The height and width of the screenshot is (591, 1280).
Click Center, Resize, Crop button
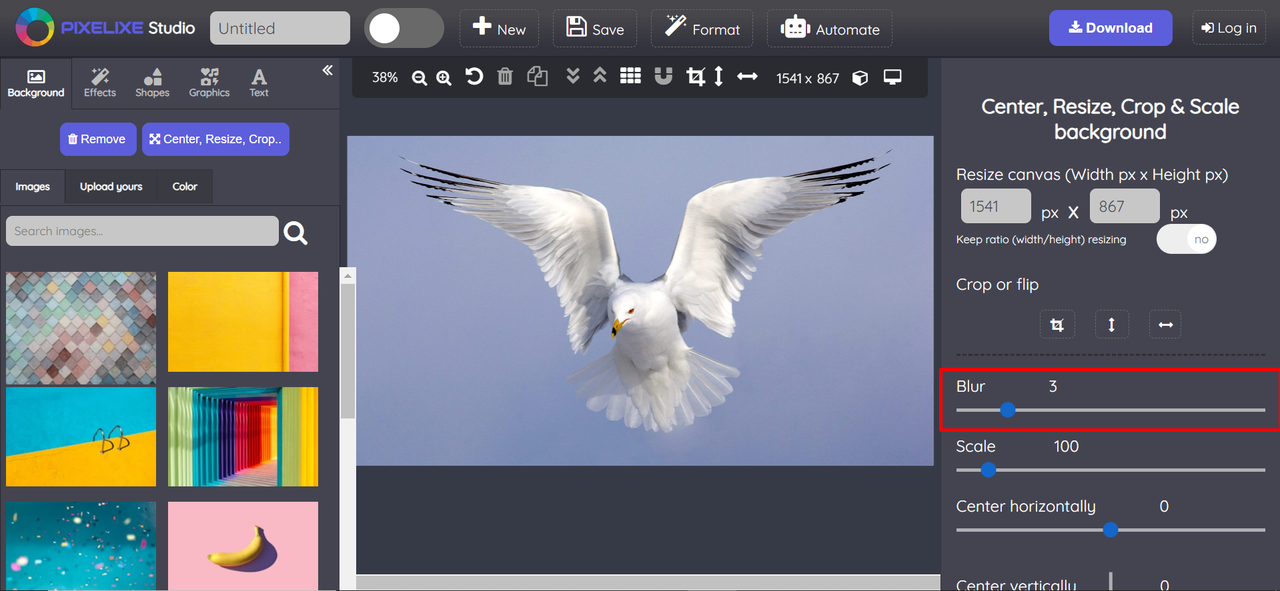coord(216,139)
